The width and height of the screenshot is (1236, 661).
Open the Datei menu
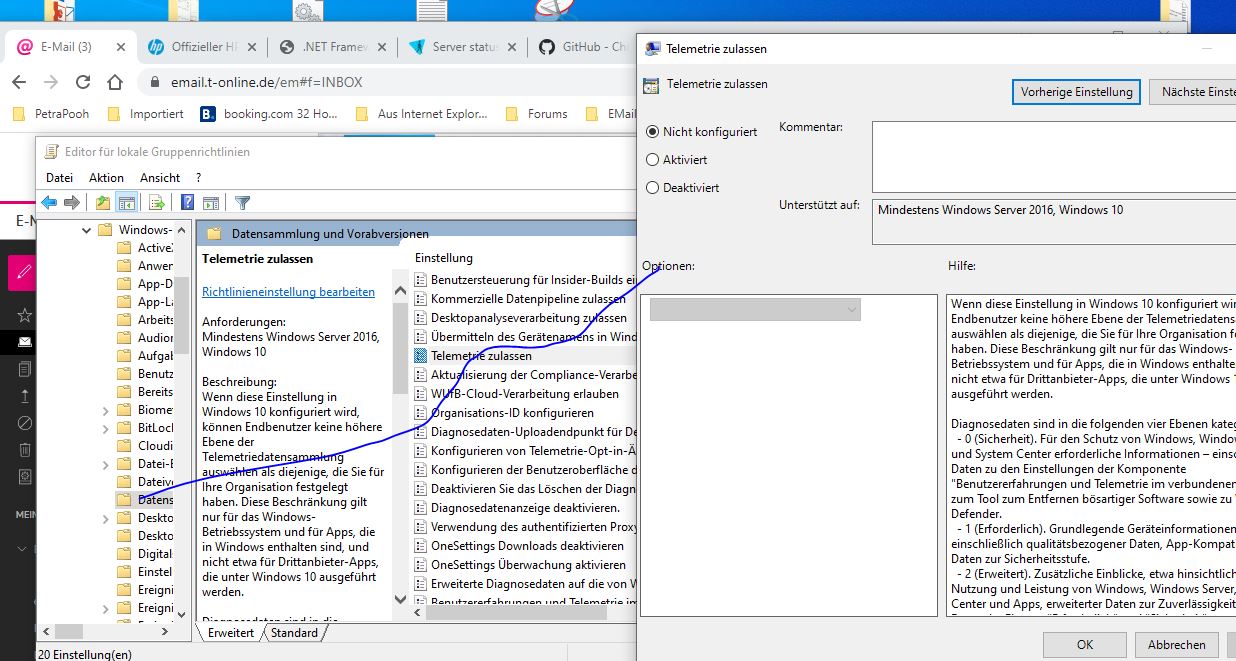(x=59, y=177)
